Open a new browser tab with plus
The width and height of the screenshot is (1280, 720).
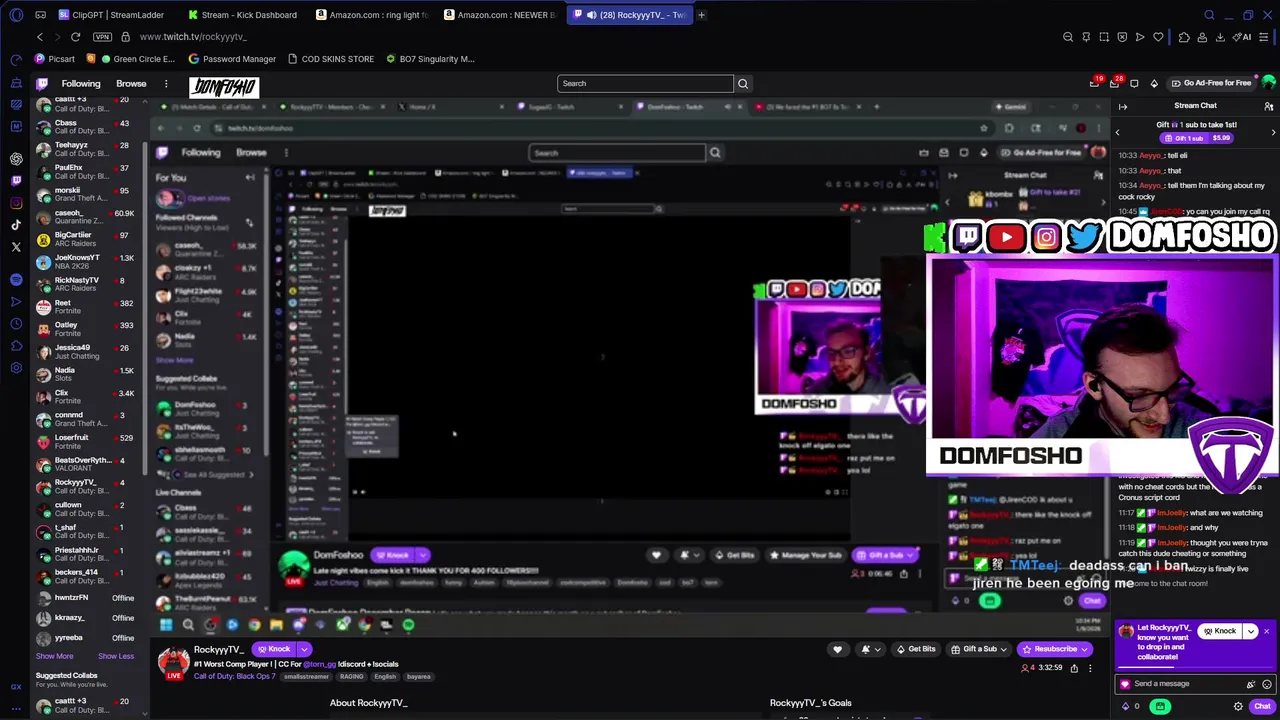(701, 15)
